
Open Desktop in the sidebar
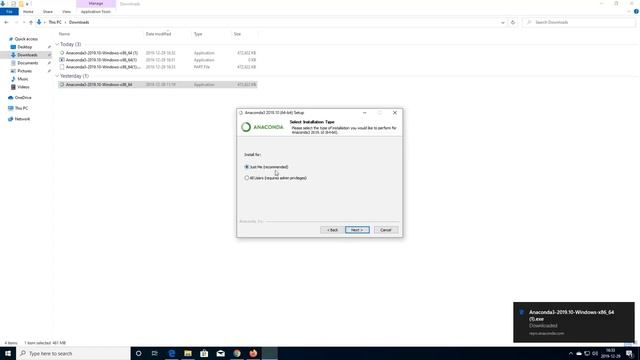pos(24,47)
